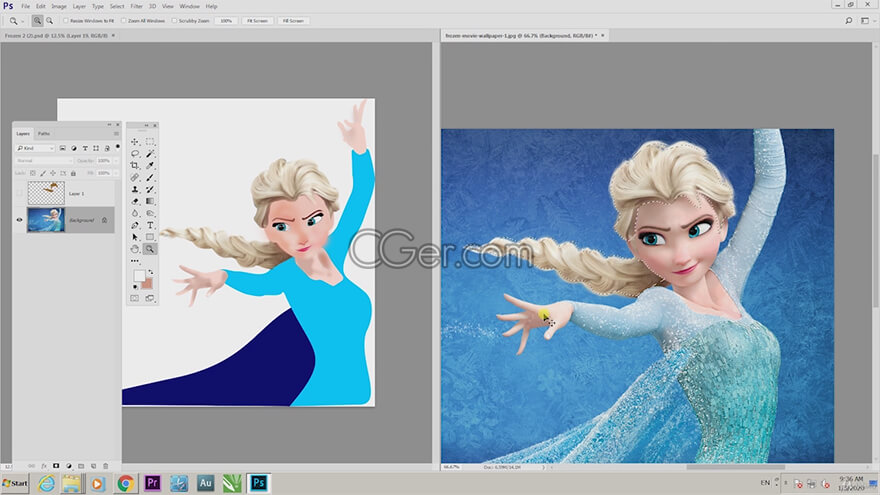Screen dimensions: 880x495
Task: Reset to default foreground and background colors
Action: click(x=135, y=286)
